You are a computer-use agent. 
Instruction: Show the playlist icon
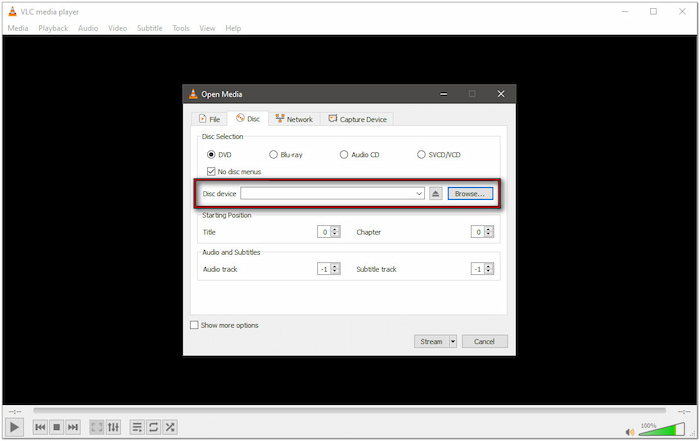coord(137,427)
